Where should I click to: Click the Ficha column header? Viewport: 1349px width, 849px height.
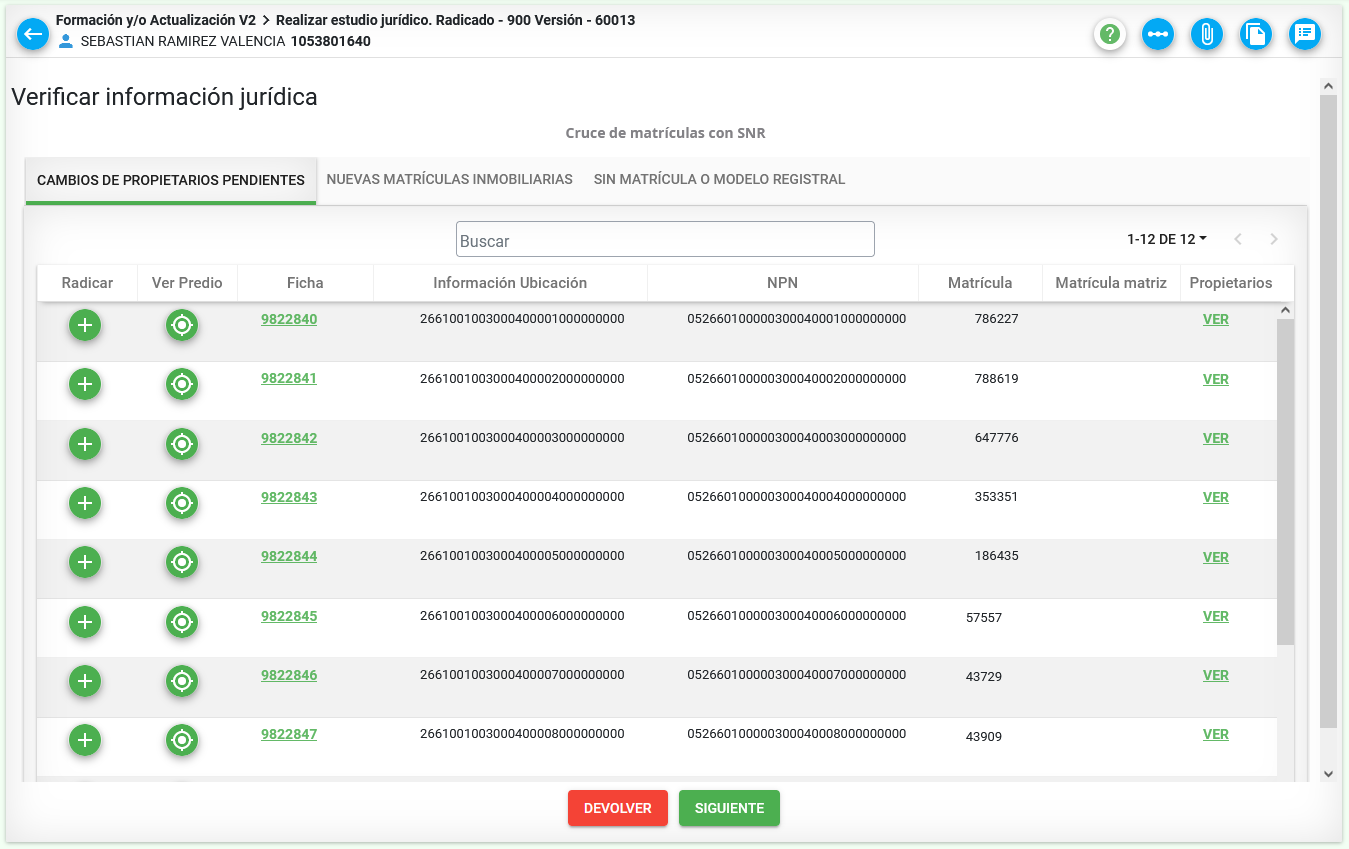tap(305, 283)
